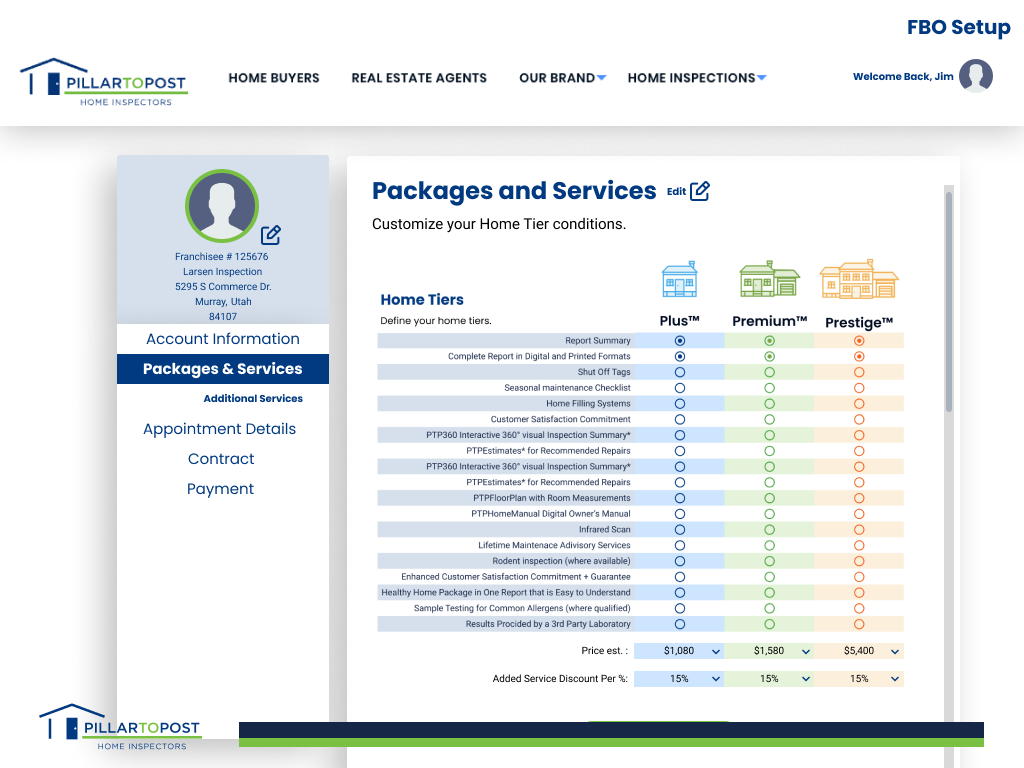Viewport: 1024px width, 768px height.
Task: Click the footer Pillar To Post logo
Action: click(x=120, y=728)
